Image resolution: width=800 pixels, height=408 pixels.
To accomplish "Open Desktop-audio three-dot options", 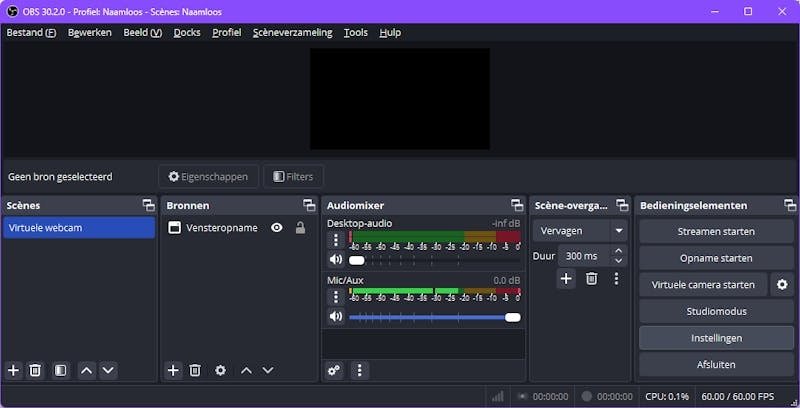I will [336, 240].
